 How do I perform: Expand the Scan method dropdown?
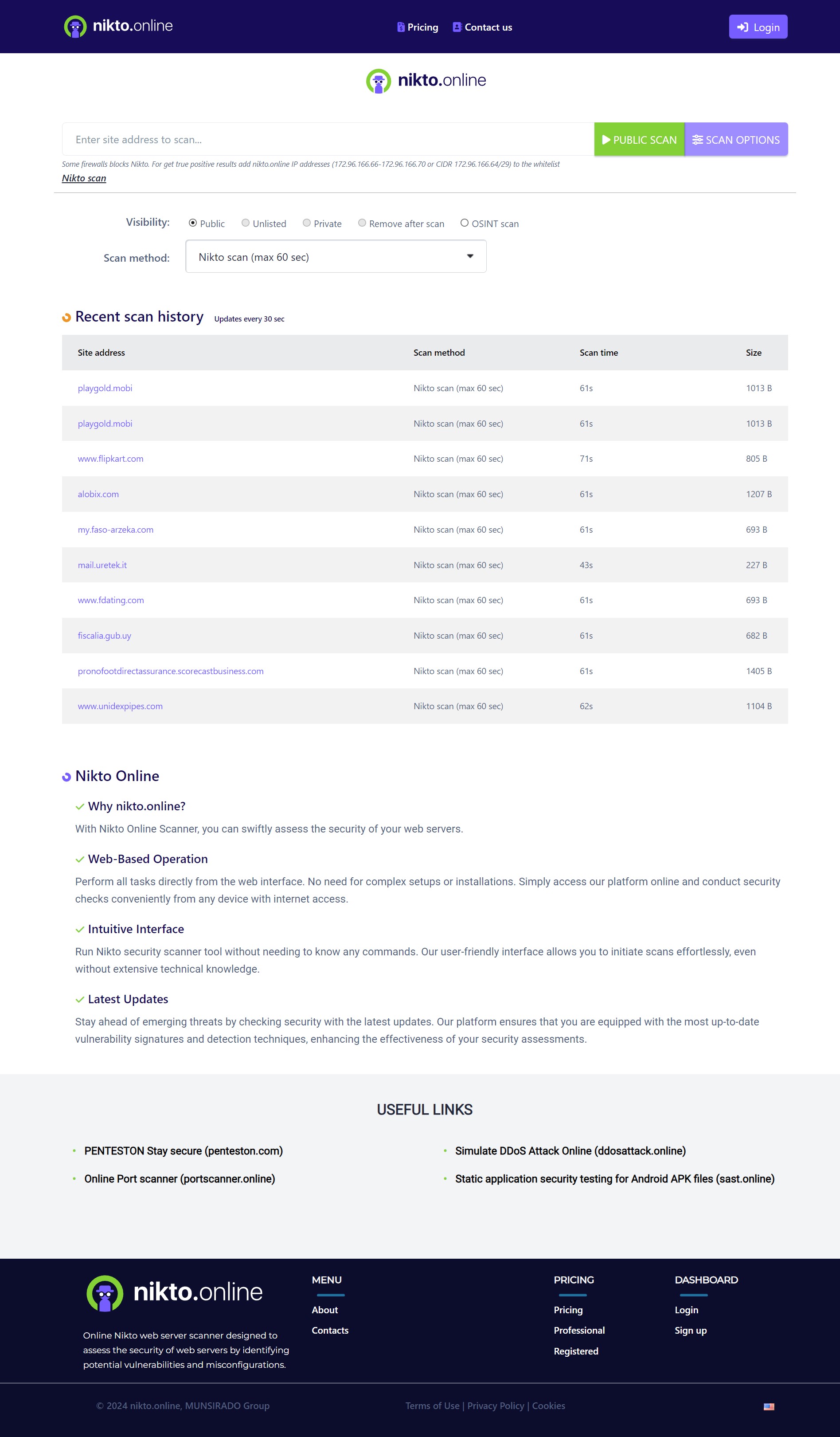click(336, 257)
